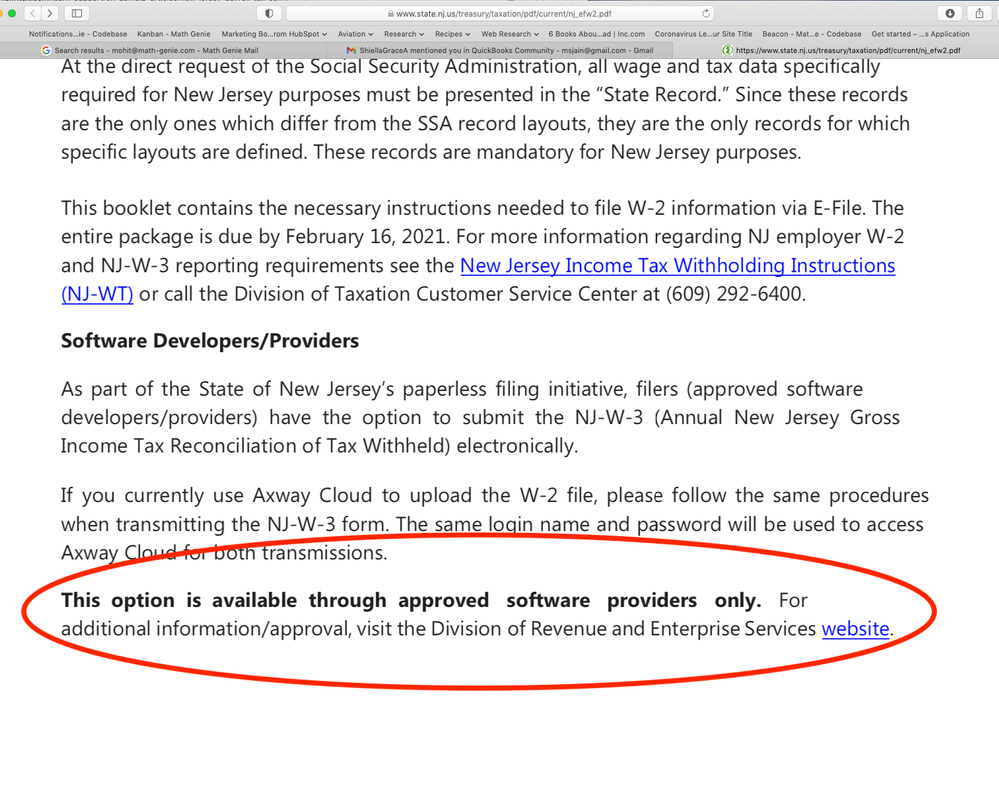This screenshot has width=999, height=798.
Task: Open the New Jersey Income Tax Withholding Instructions link
Action: pyautogui.click(x=678, y=266)
